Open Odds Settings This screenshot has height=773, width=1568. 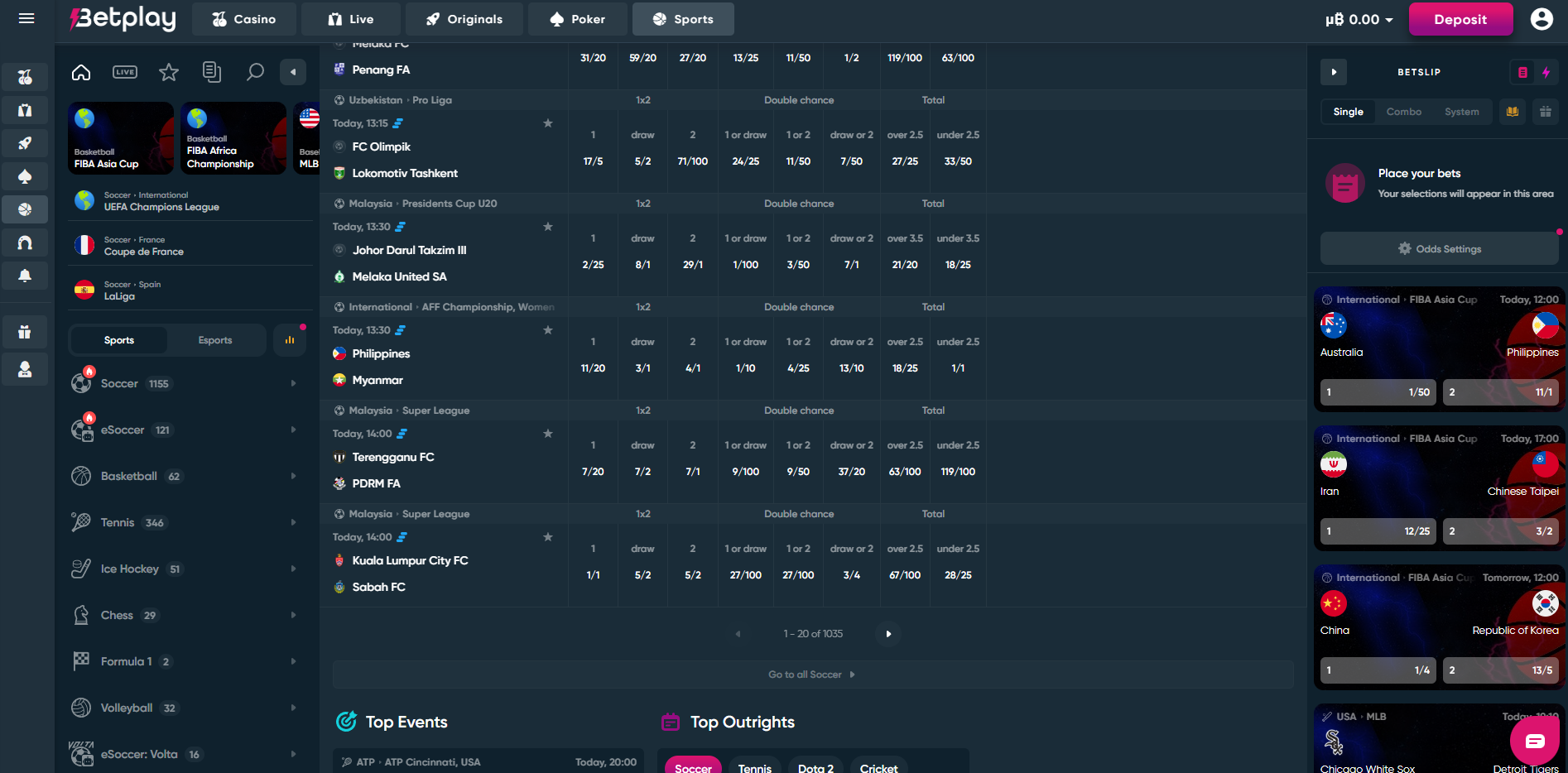(x=1439, y=249)
